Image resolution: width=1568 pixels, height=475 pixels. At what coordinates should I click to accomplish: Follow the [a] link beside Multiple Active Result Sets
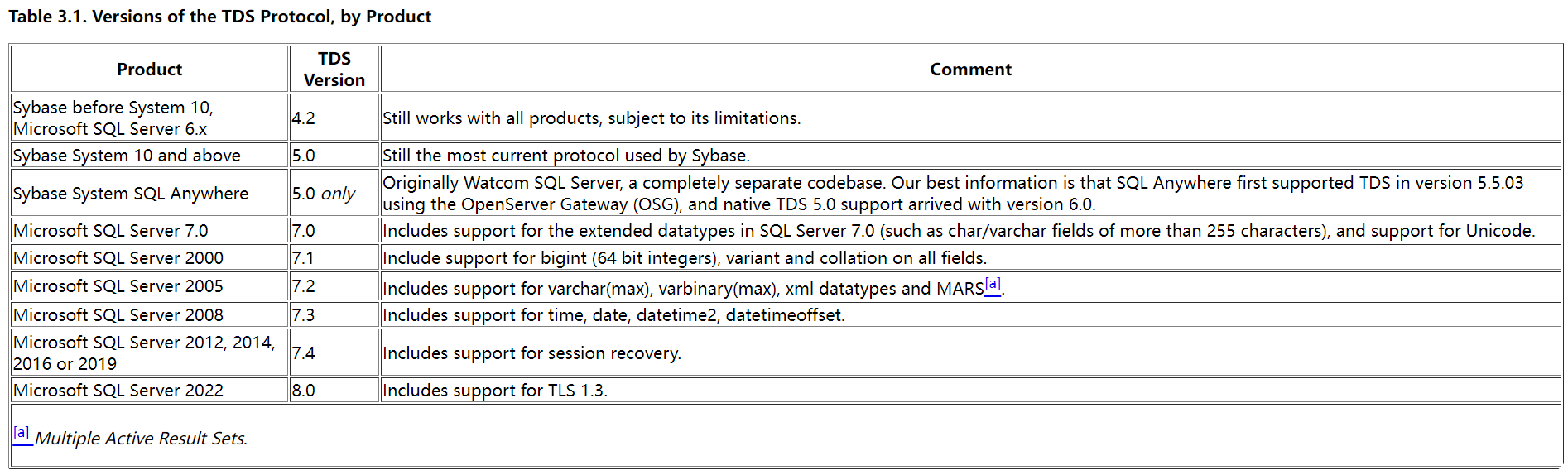pos(22,434)
